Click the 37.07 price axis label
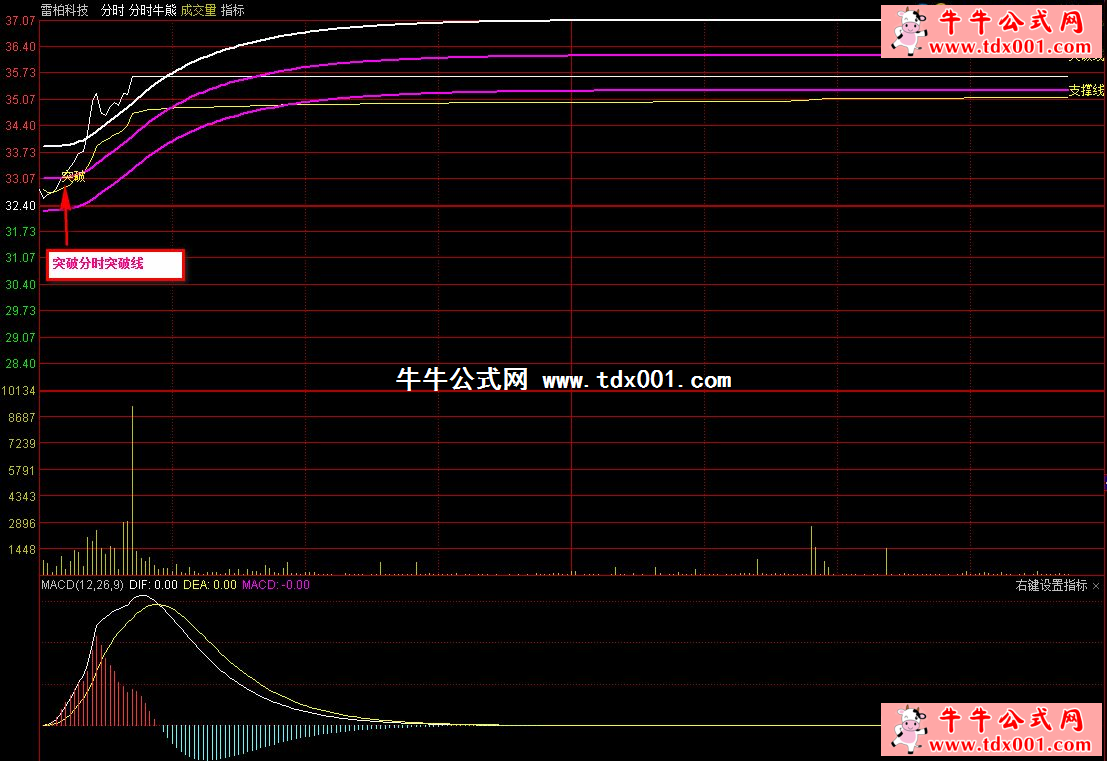The height and width of the screenshot is (761, 1107). [x=20, y=20]
